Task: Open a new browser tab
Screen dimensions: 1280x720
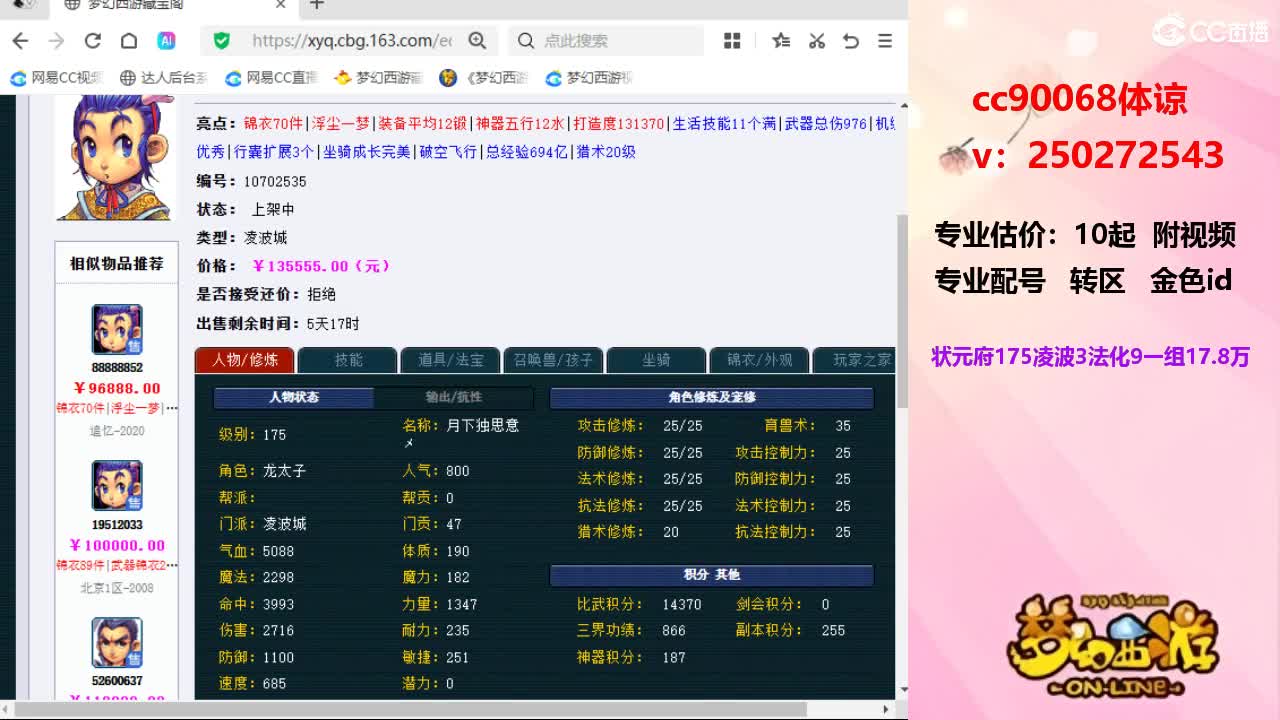Action: [x=317, y=5]
